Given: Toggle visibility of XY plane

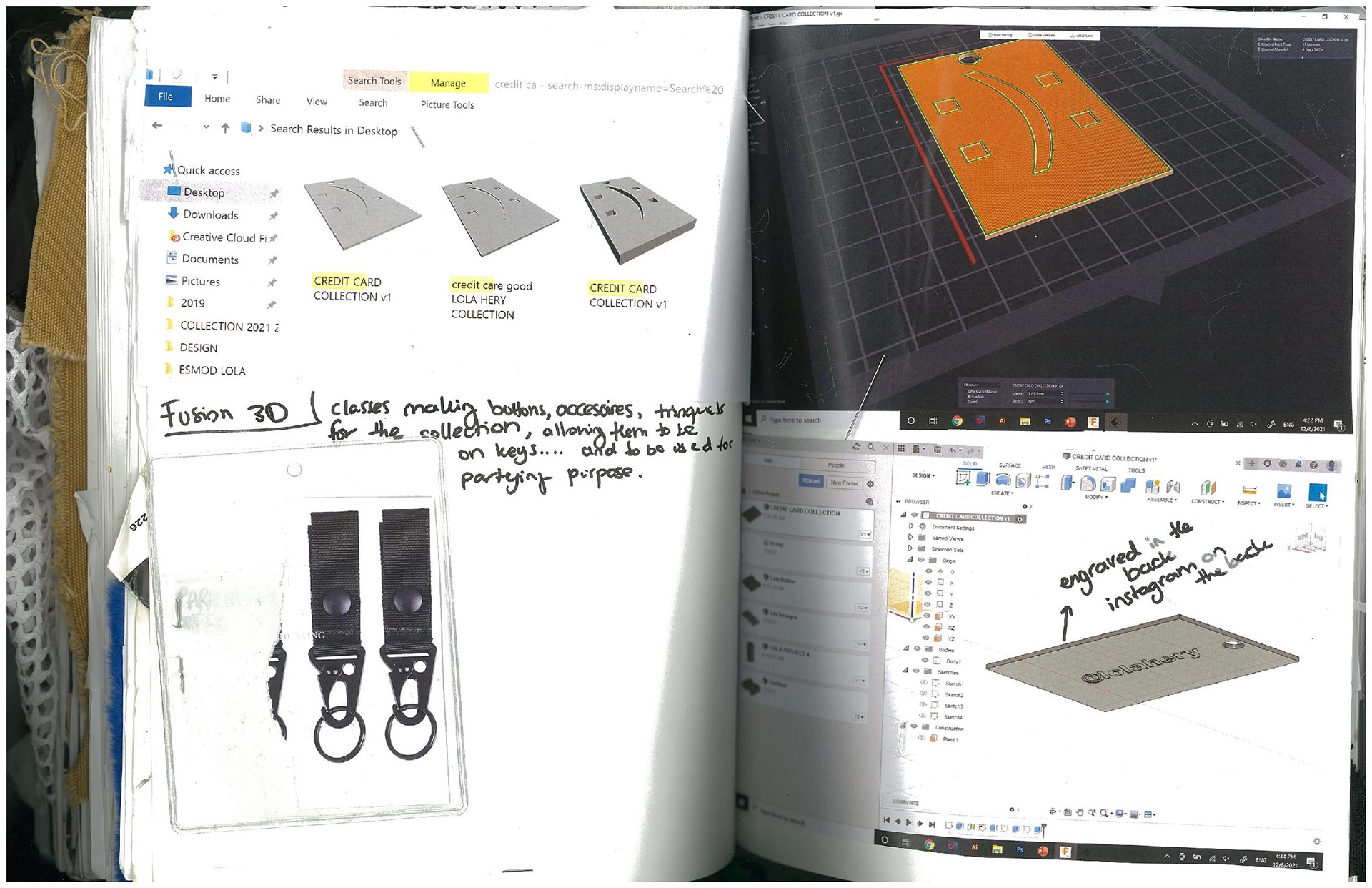Looking at the screenshot, I should click(927, 616).
